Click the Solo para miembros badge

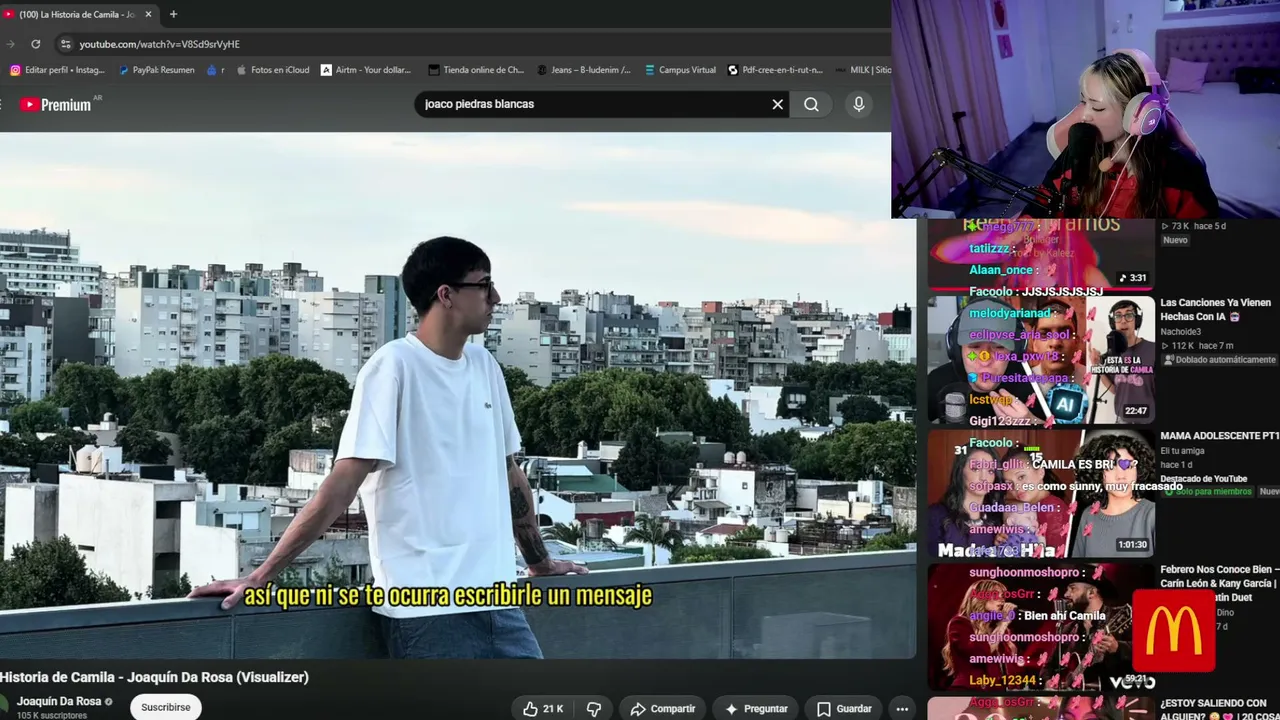[x=1207, y=492]
